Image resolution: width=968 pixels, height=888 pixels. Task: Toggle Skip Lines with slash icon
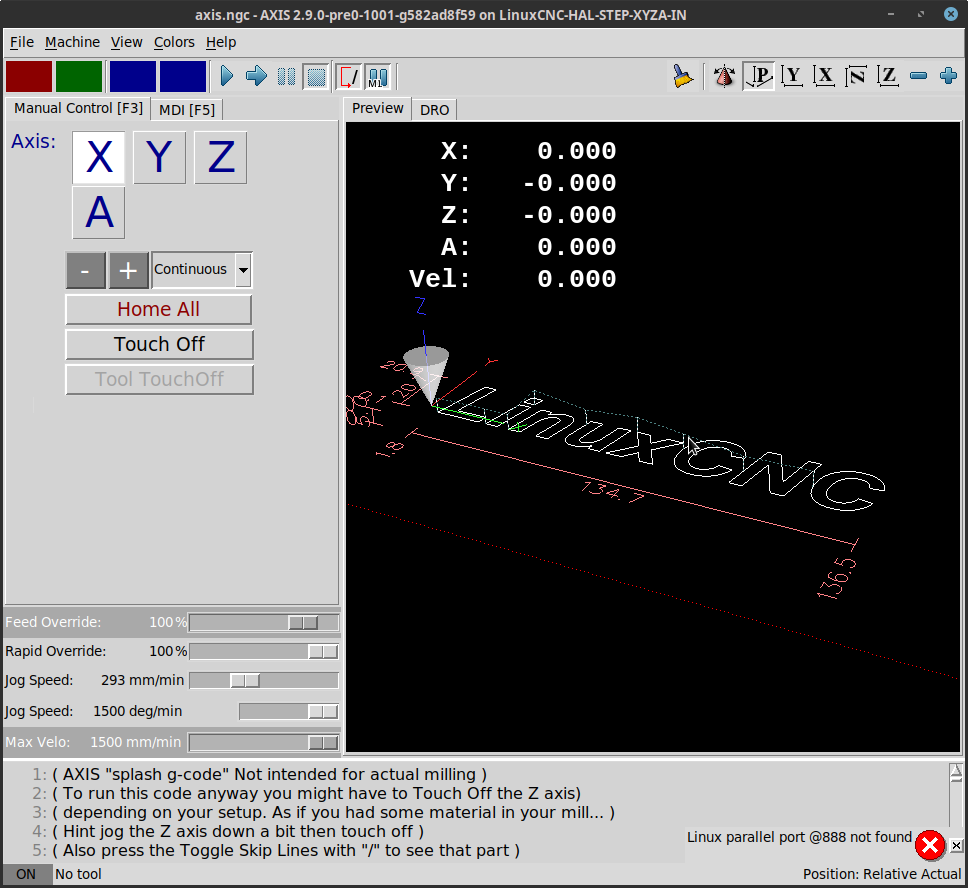tap(349, 77)
